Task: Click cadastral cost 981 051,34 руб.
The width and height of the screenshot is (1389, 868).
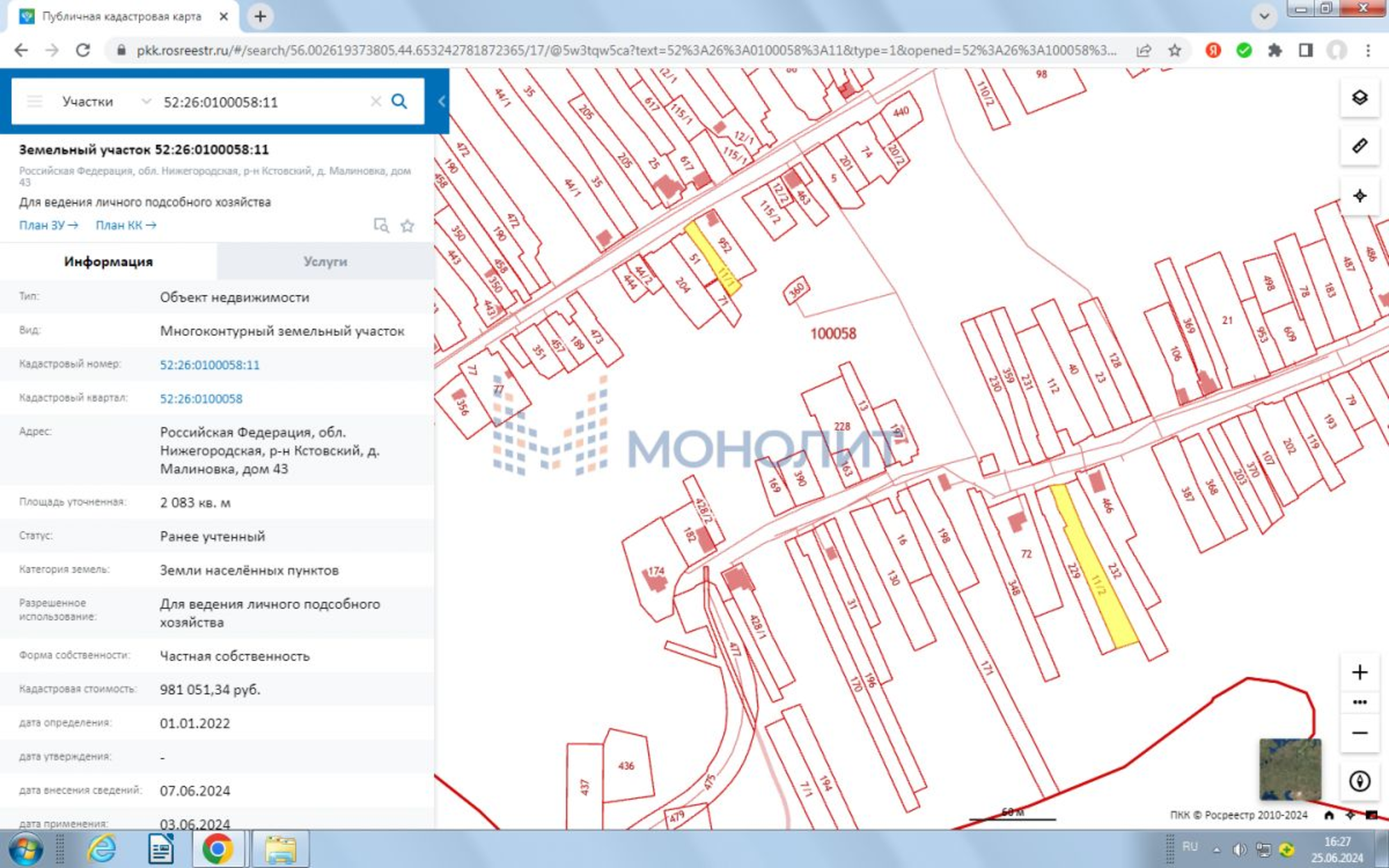Action: point(210,690)
